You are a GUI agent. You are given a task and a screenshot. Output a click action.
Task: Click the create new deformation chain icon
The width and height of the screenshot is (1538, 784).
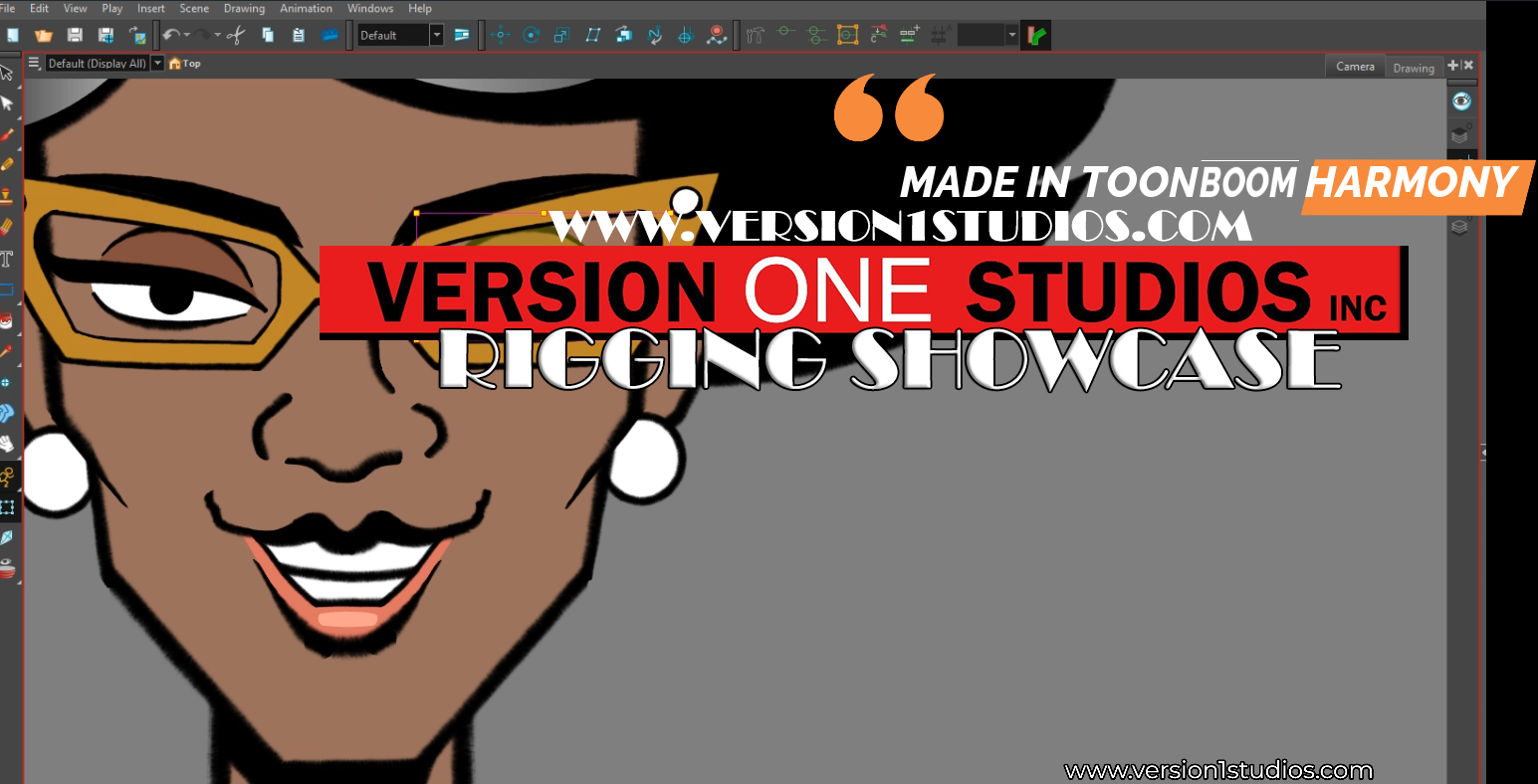pyautogui.click(x=909, y=35)
